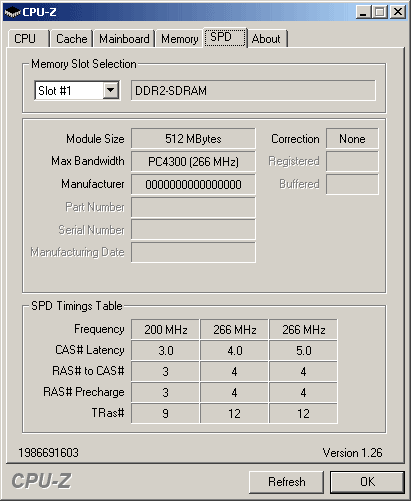Viewport: 411px width, 501px height.
Task: Switch to the CPU tab
Action: pyautogui.click(x=28, y=39)
